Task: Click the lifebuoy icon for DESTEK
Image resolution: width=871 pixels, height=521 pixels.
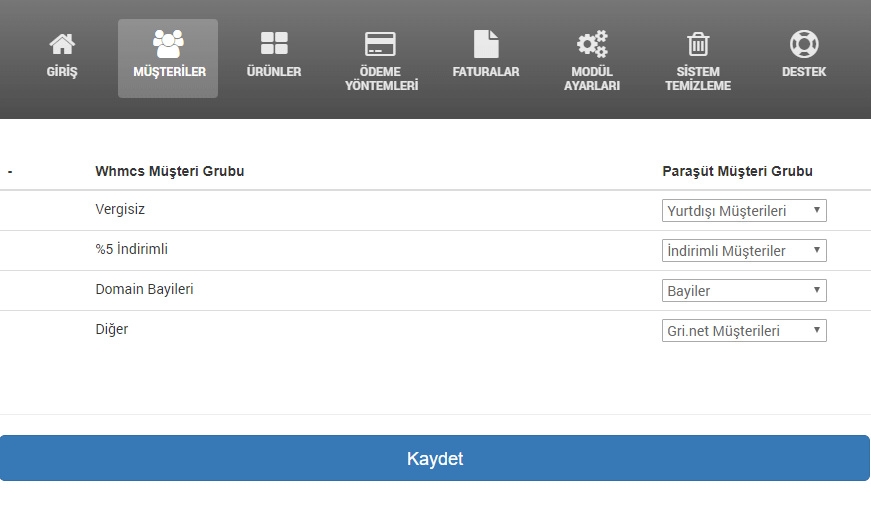Action: (x=804, y=44)
